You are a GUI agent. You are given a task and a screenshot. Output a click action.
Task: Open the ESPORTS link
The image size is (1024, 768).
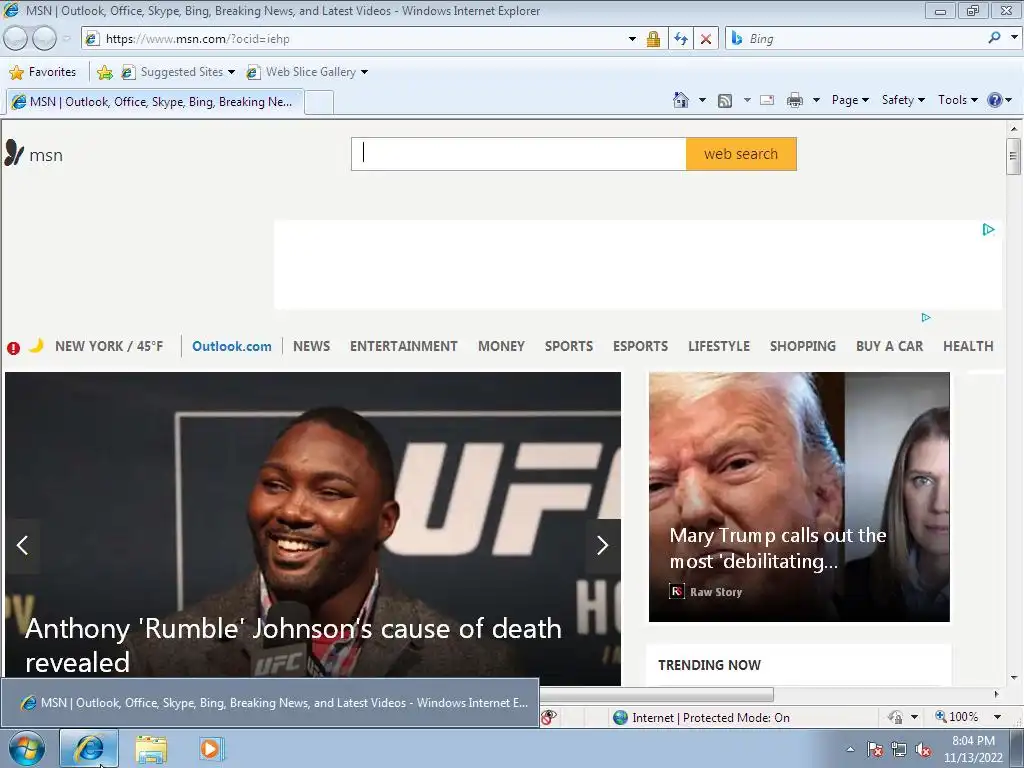click(x=640, y=346)
